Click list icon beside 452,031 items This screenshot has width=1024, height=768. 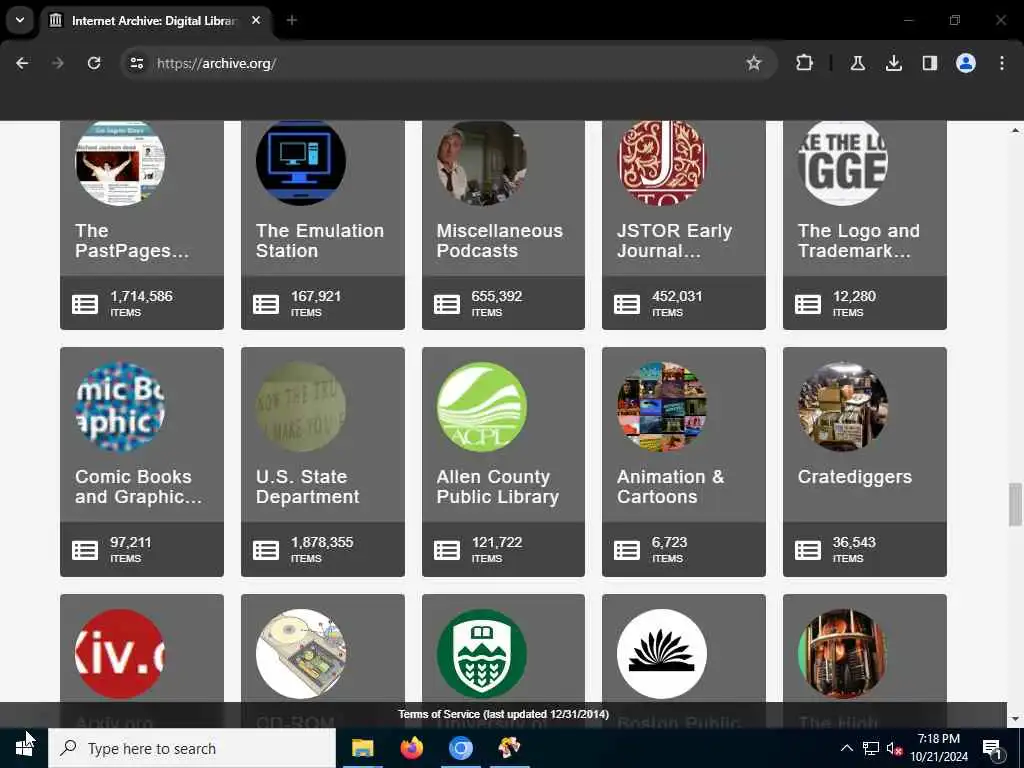coord(627,304)
